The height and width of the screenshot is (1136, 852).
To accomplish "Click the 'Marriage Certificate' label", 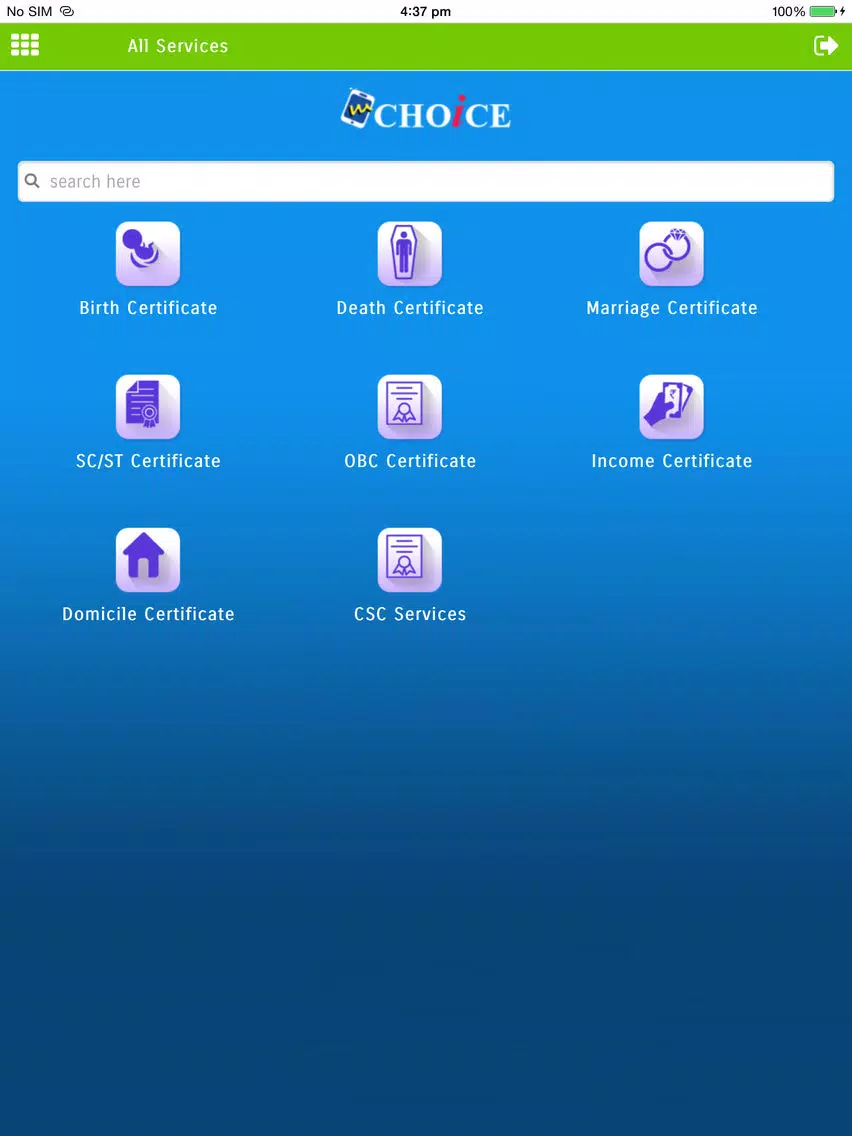I will click(672, 308).
